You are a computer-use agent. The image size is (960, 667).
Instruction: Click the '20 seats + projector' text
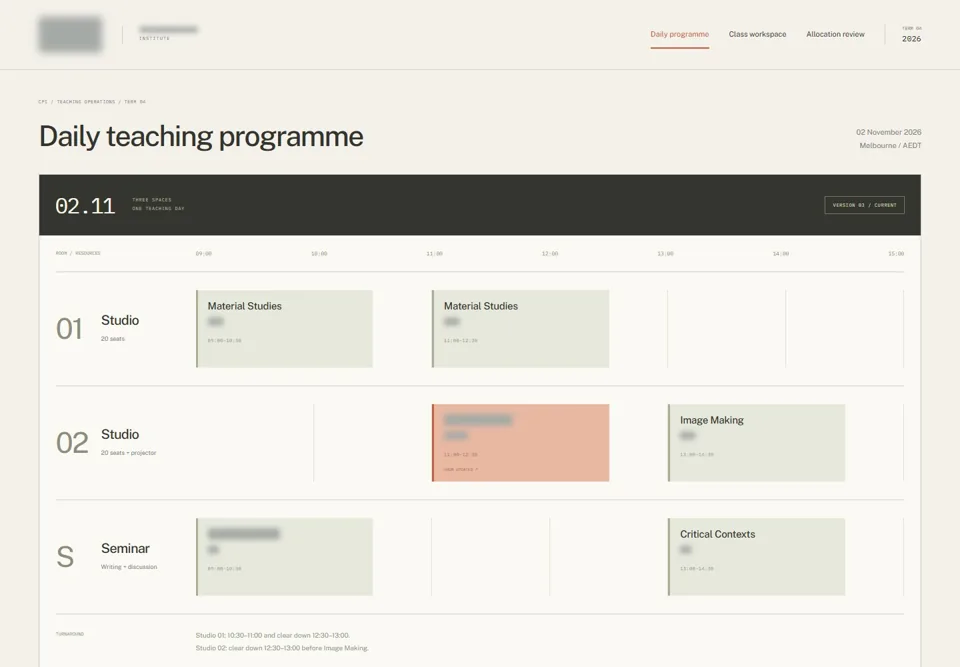pos(129,453)
